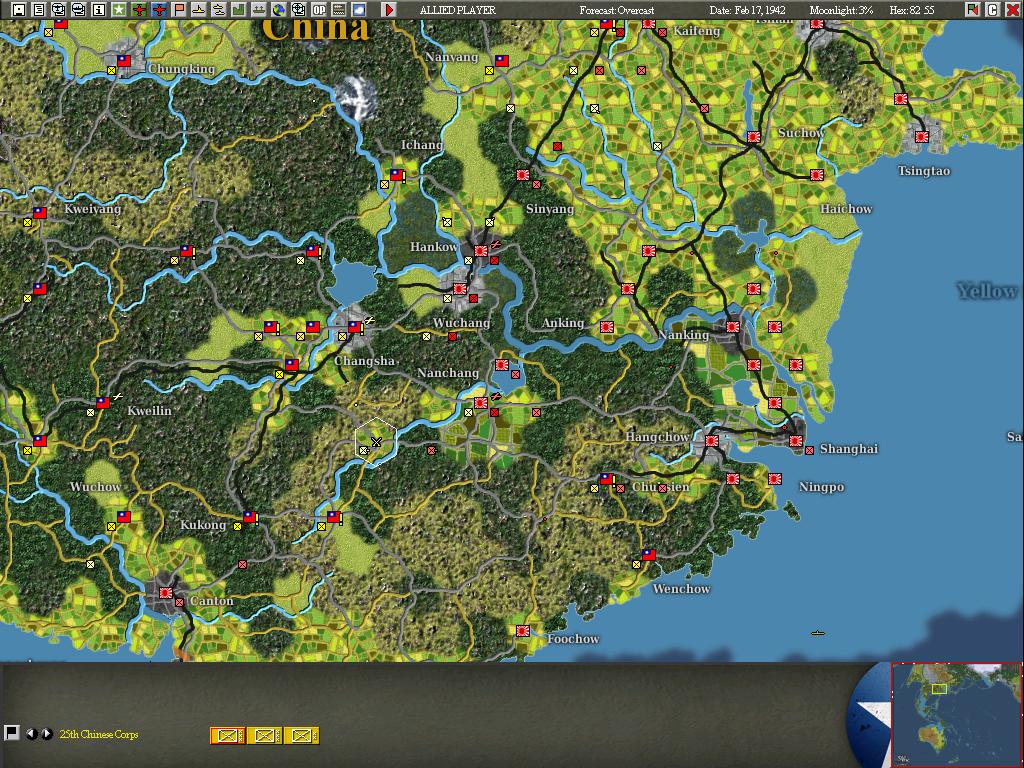Click the red arrow end turn button
The image size is (1024, 768).
(x=389, y=9)
